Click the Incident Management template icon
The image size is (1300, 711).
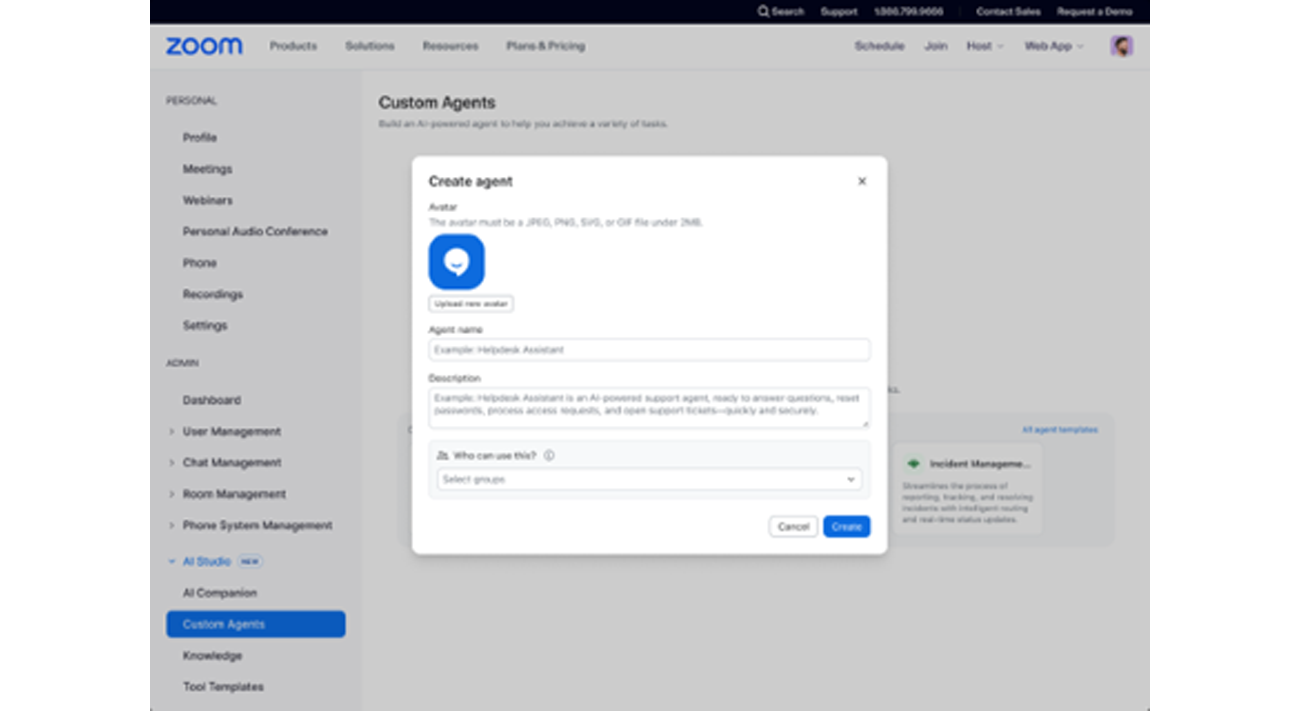[x=912, y=464]
